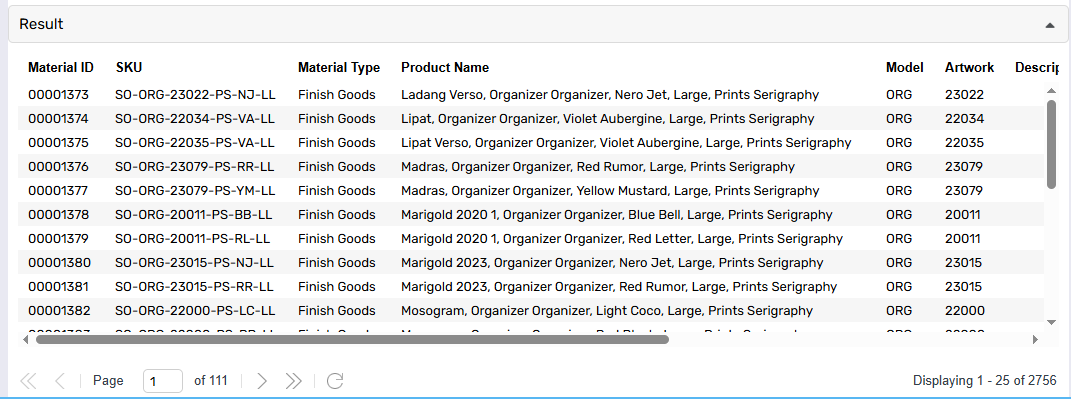The image size is (1071, 399).
Task: Click the Artwork column header
Action: [969, 68]
